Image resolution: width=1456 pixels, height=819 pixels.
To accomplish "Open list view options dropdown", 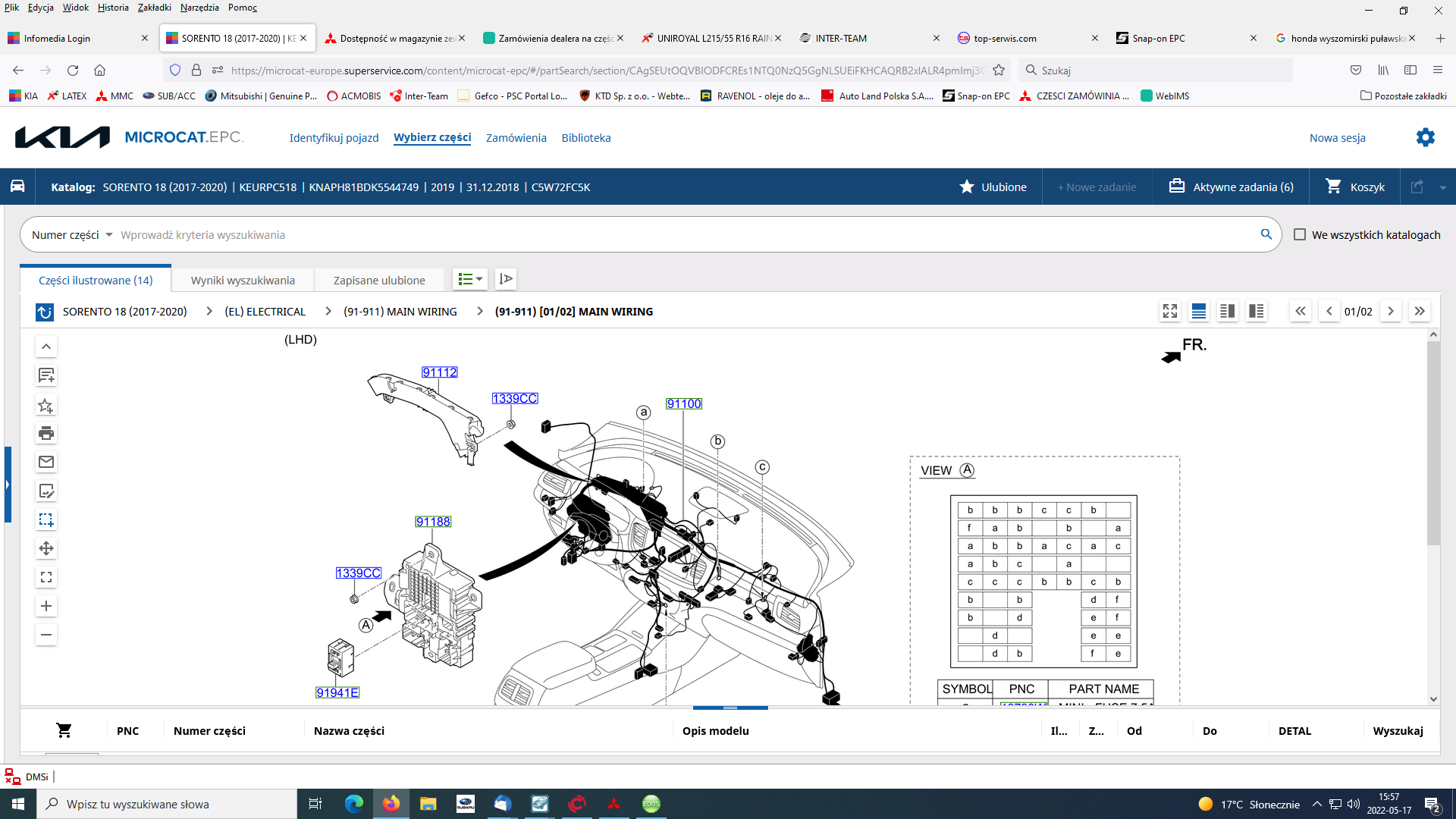I will coord(470,279).
